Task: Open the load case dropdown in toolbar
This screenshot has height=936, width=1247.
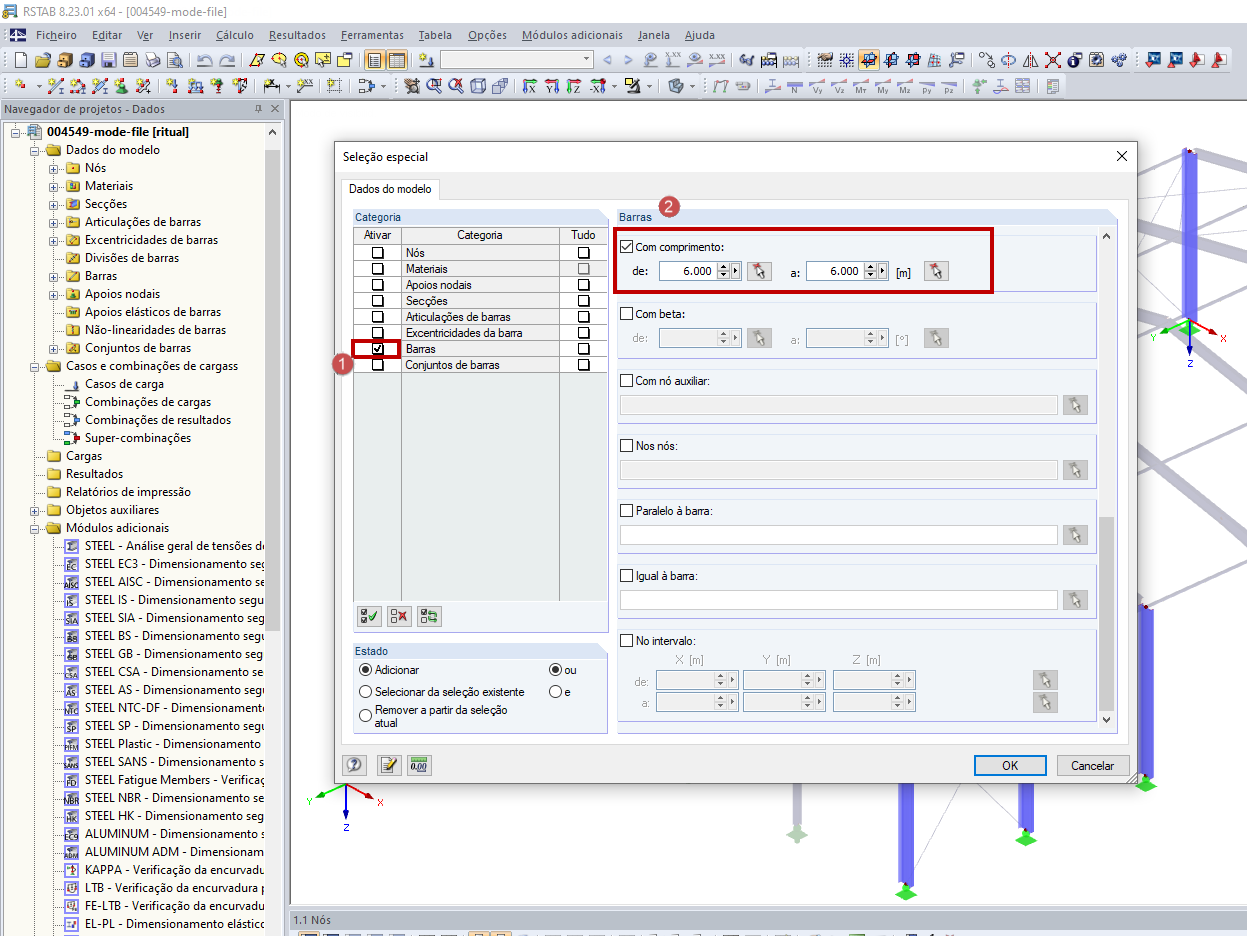Action: pyautogui.click(x=585, y=60)
